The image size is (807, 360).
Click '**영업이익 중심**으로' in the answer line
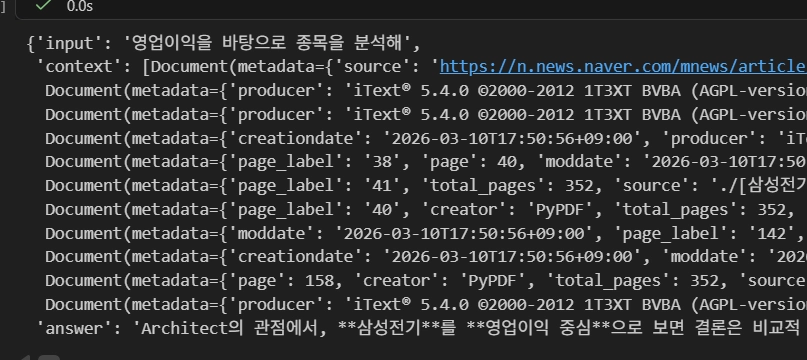coord(556,328)
